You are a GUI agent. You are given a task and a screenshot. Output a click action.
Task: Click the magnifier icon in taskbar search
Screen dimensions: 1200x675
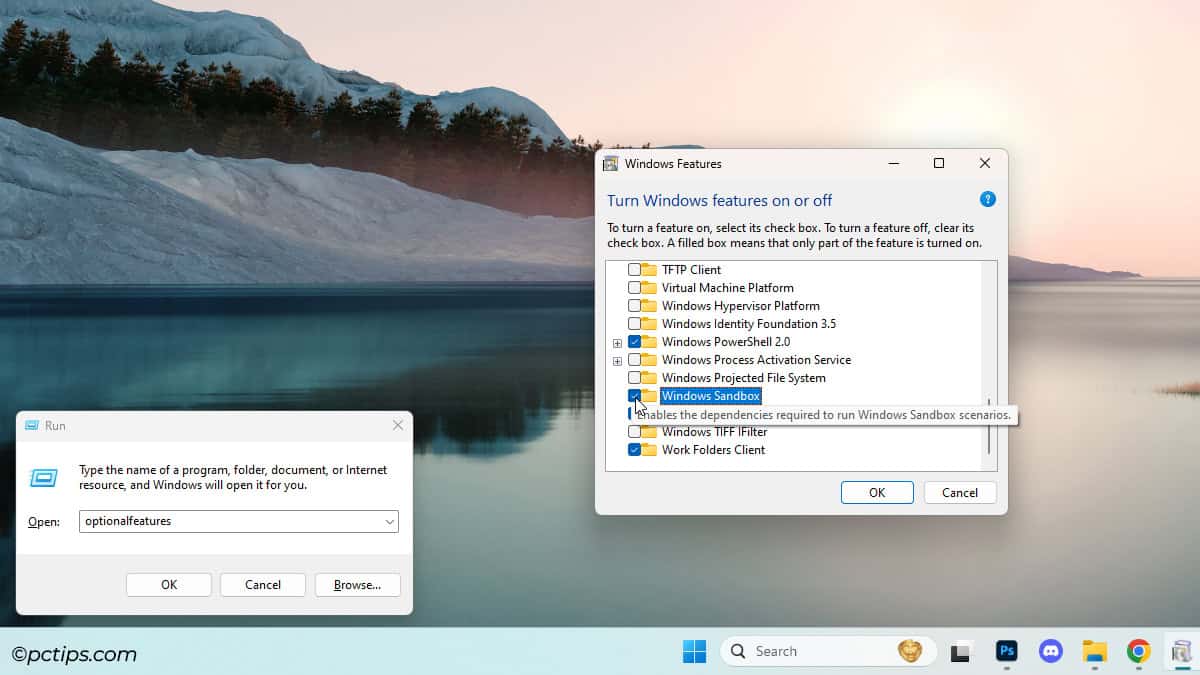click(738, 652)
